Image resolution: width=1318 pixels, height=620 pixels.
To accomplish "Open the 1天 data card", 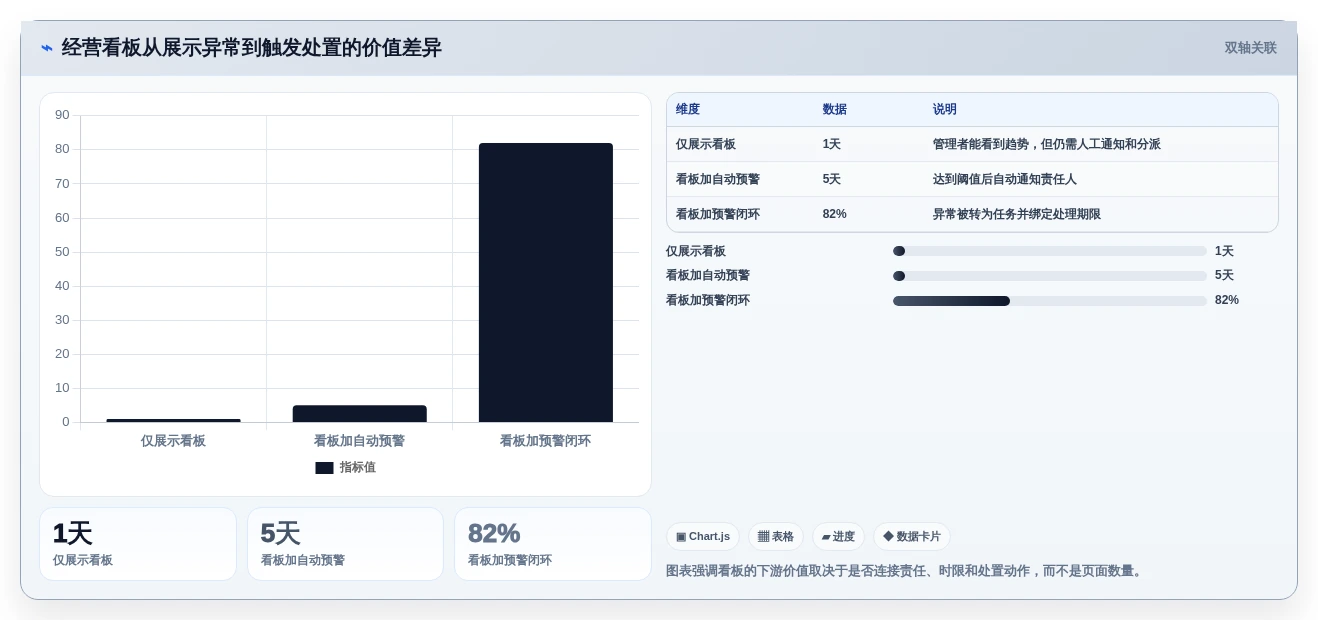I will [138, 544].
